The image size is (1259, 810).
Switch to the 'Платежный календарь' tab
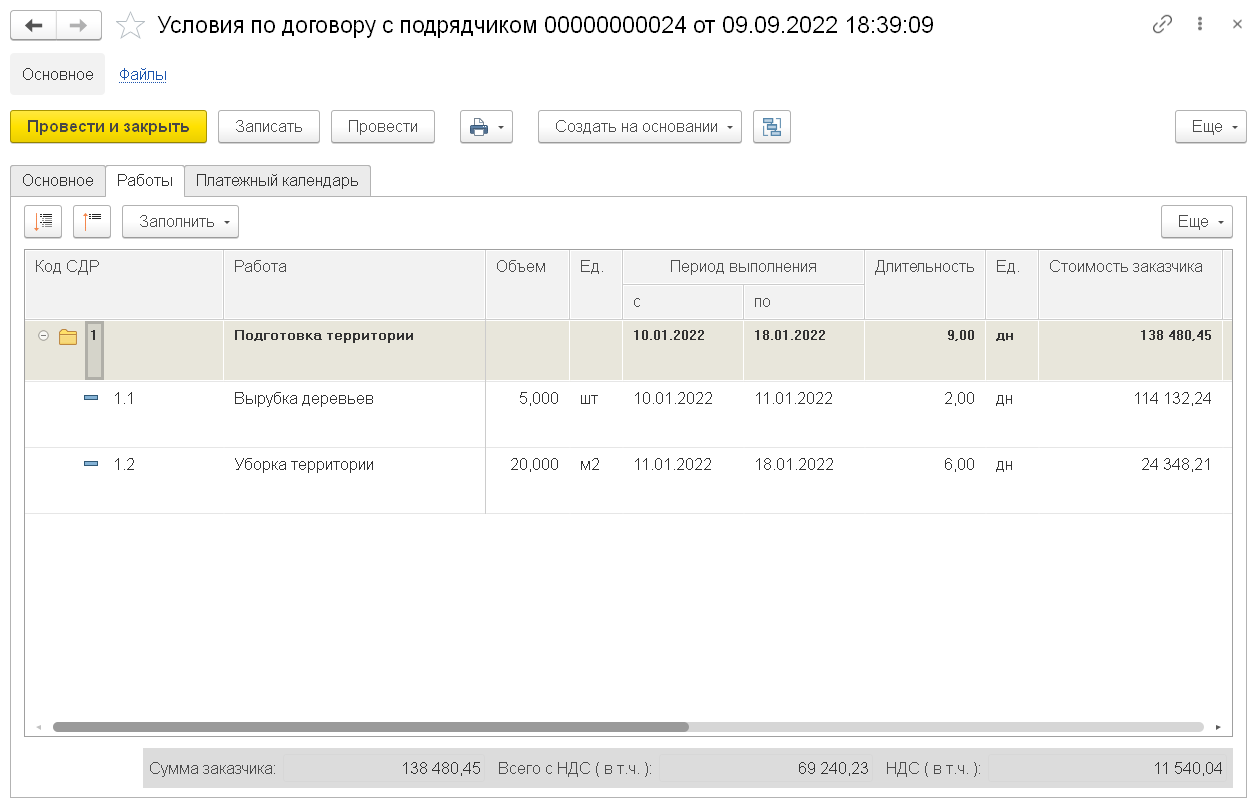pyautogui.click(x=277, y=181)
